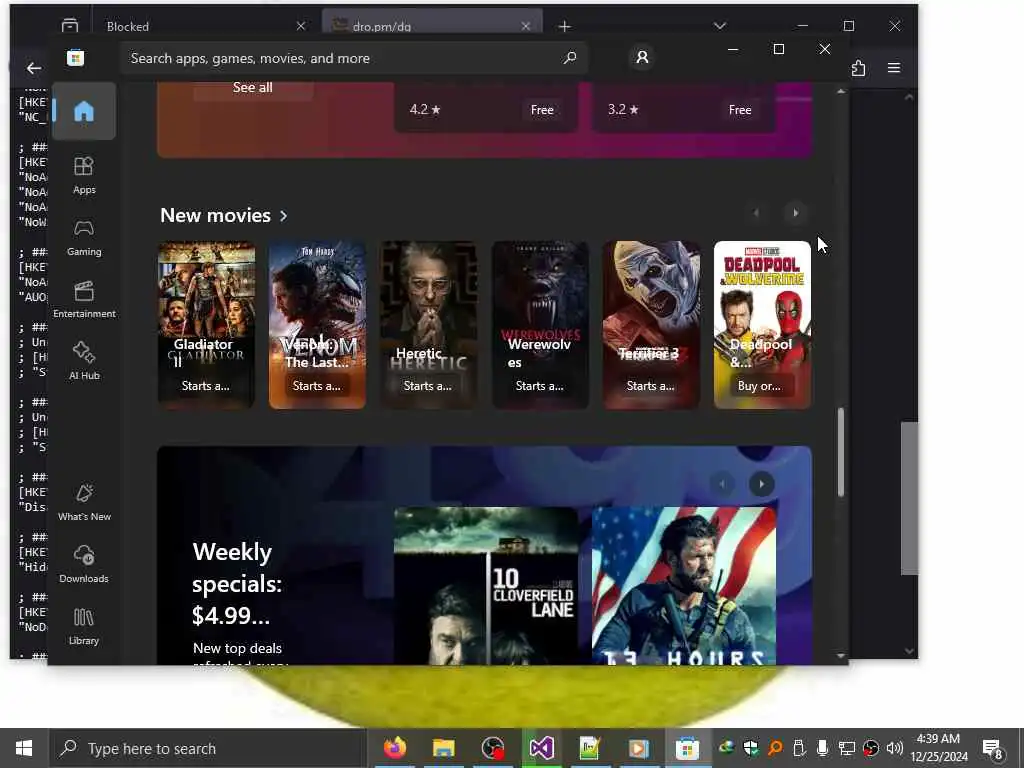The image size is (1024, 768).
Task: Show next New movies with right arrow
Action: [x=795, y=213]
